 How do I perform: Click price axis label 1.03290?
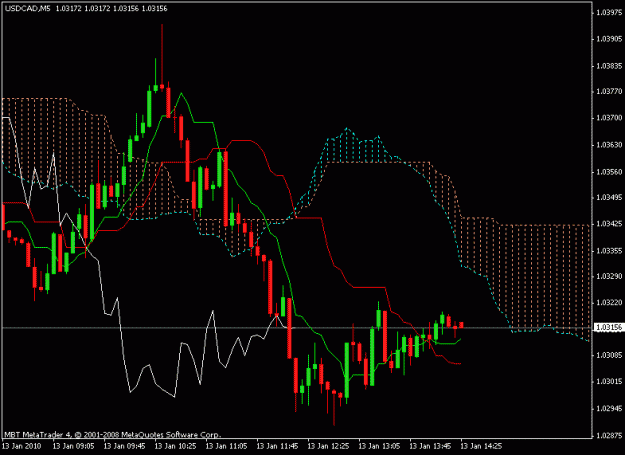tap(609, 277)
